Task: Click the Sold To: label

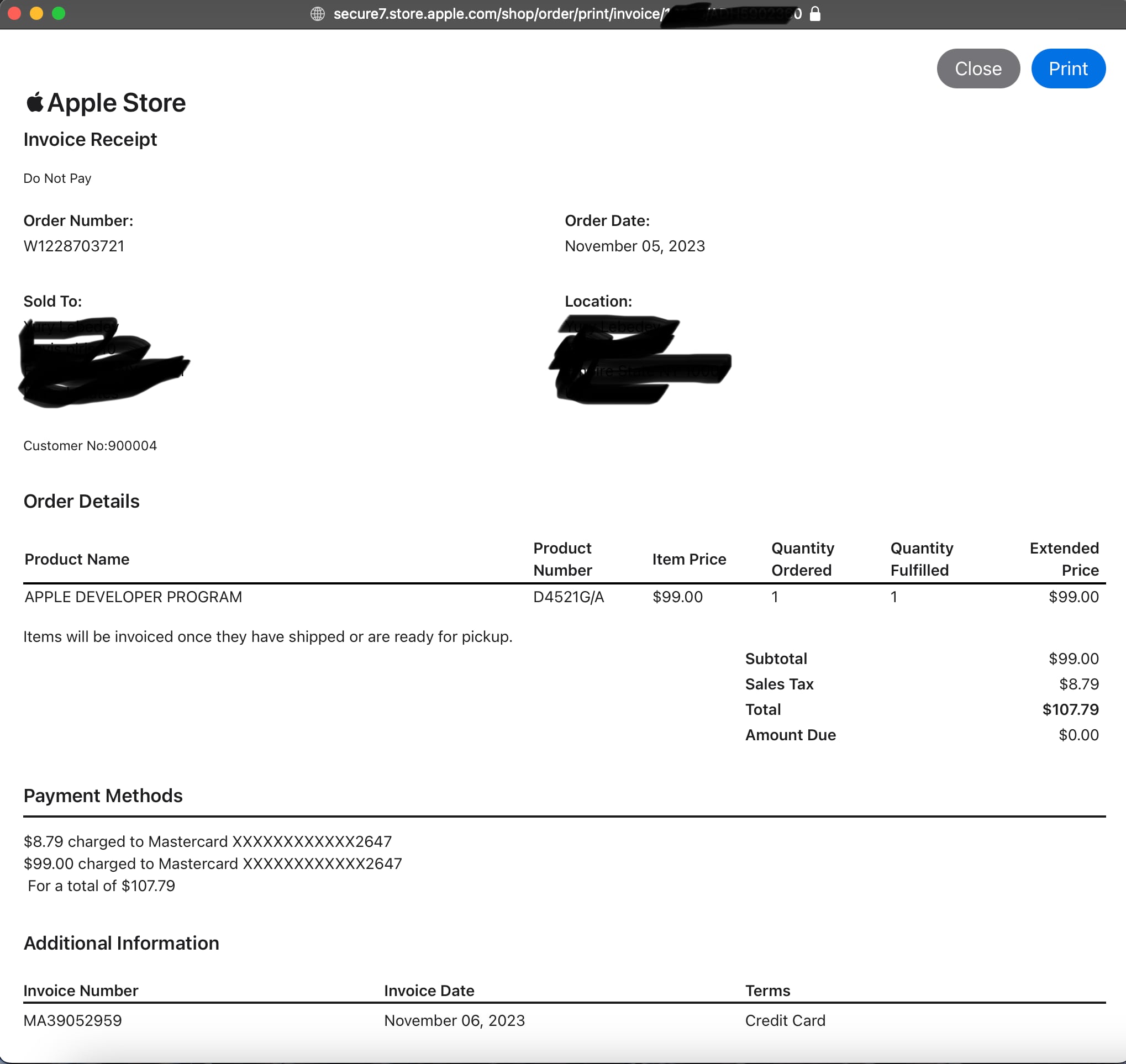Action: tap(52, 301)
